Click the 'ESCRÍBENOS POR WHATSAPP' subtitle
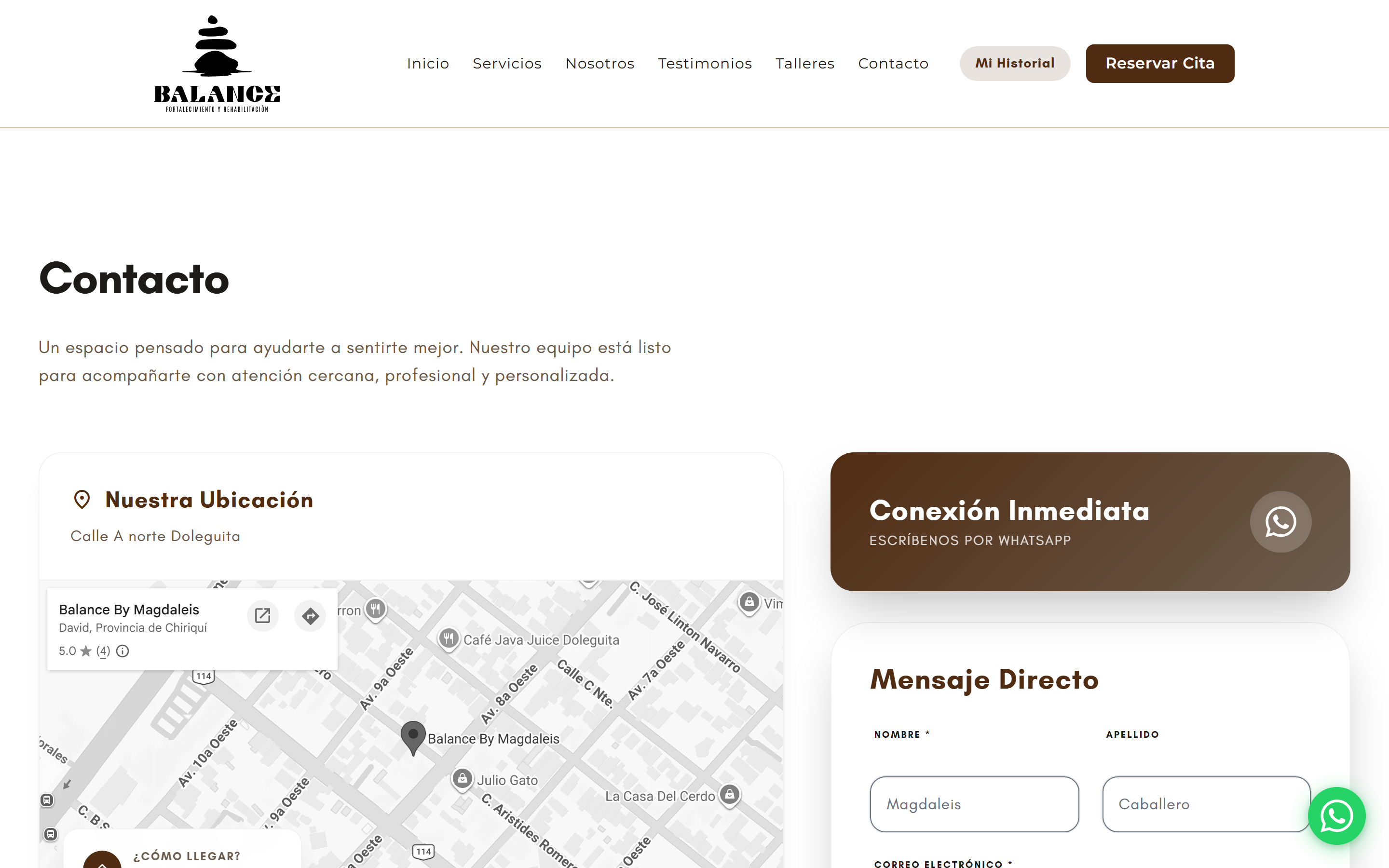The height and width of the screenshot is (868, 1389). coord(970,540)
